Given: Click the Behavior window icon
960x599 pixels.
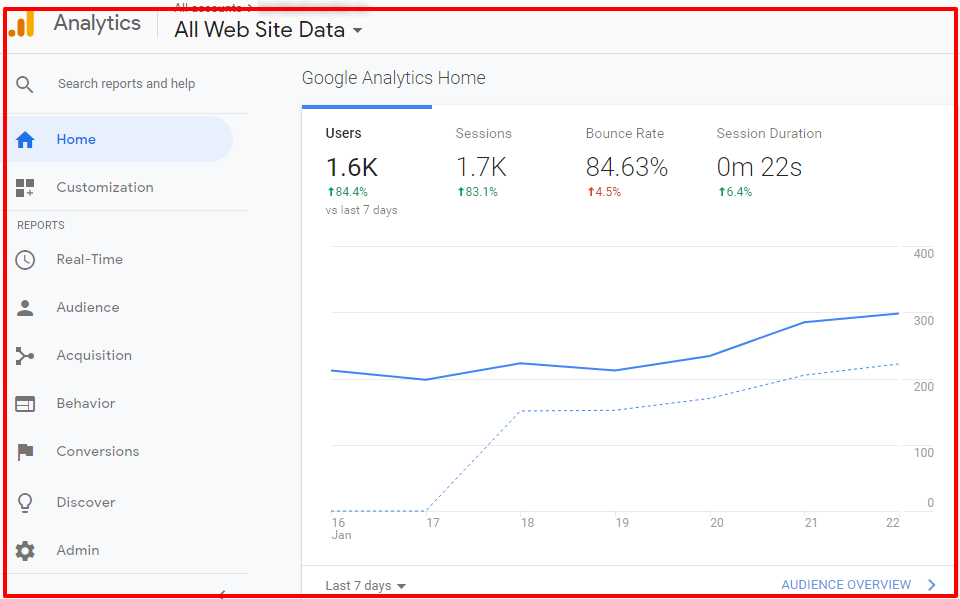Looking at the screenshot, I should 24,404.
